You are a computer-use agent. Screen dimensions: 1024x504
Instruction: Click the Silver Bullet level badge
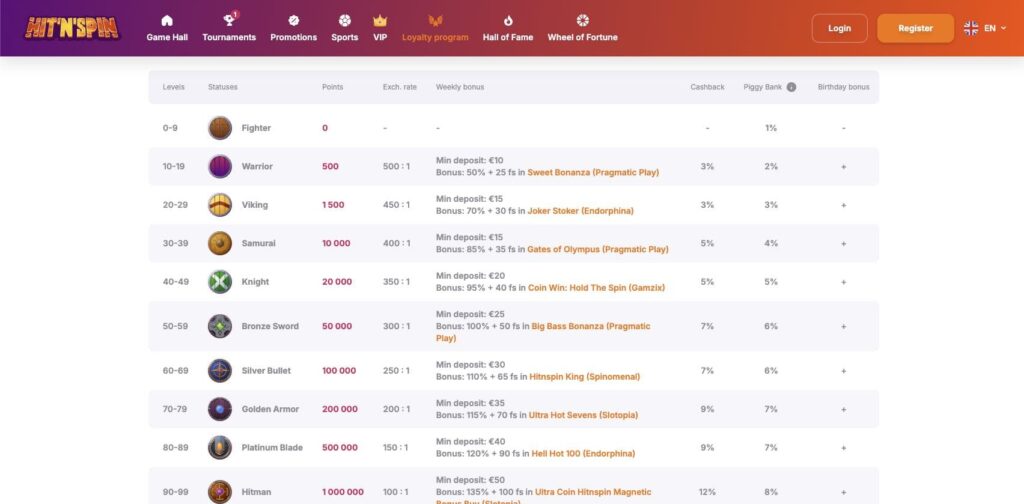pyautogui.click(x=220, y=371)
